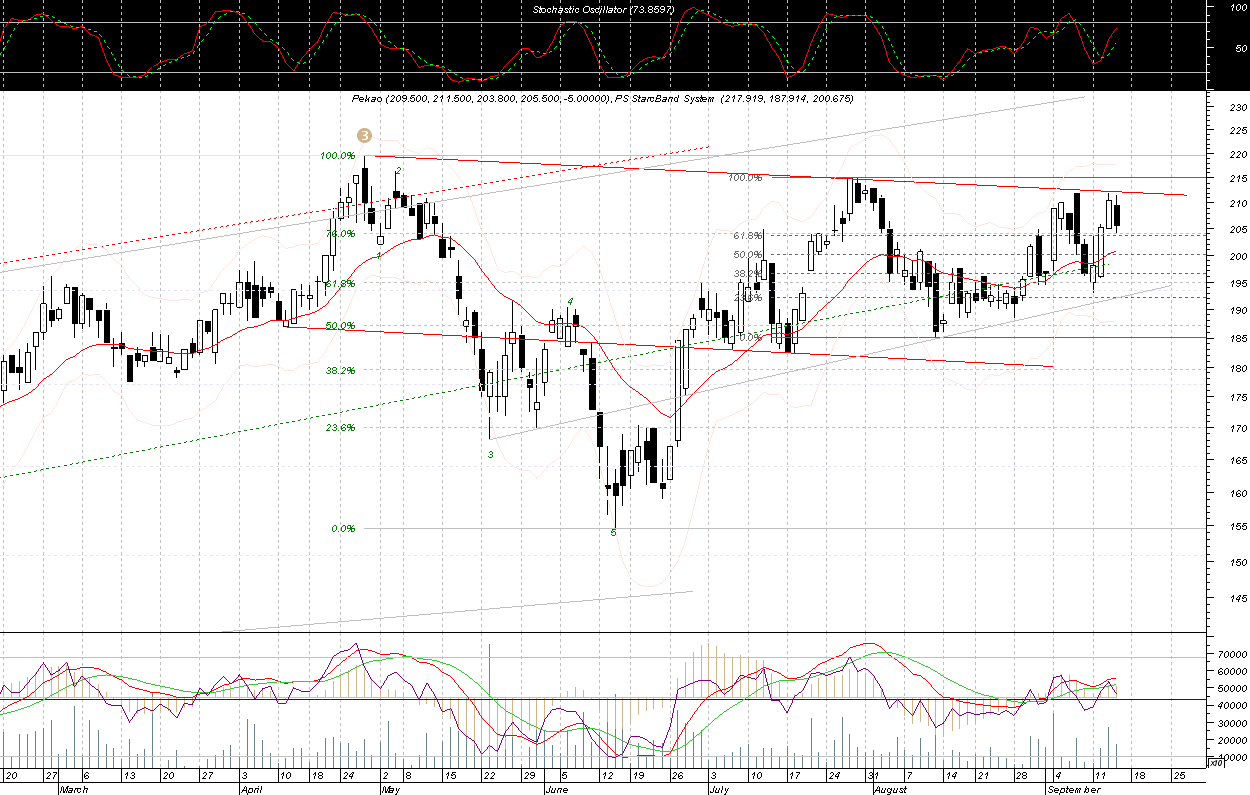Select the 155 price axis label
Viewport: 1250px width, 795px height.
pos(1236,527)
